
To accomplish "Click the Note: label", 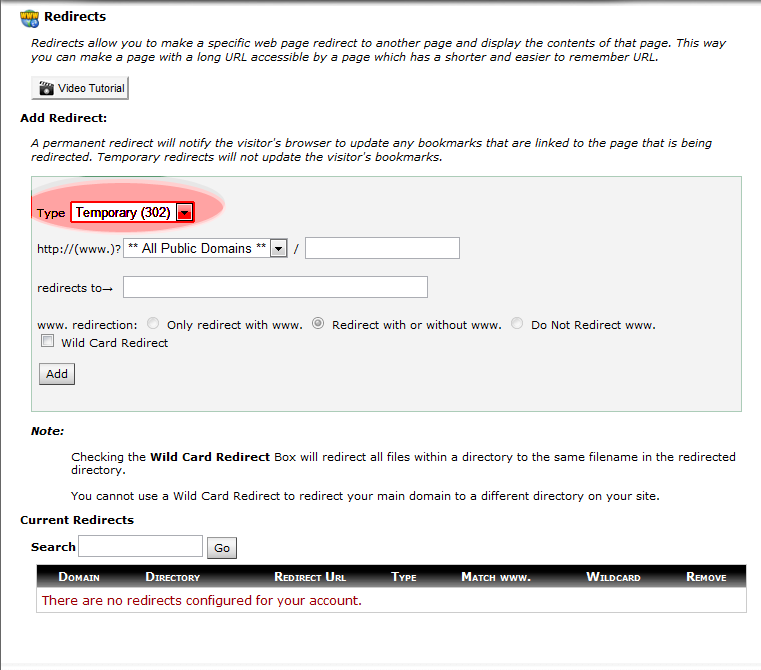I will coord(48,431).
